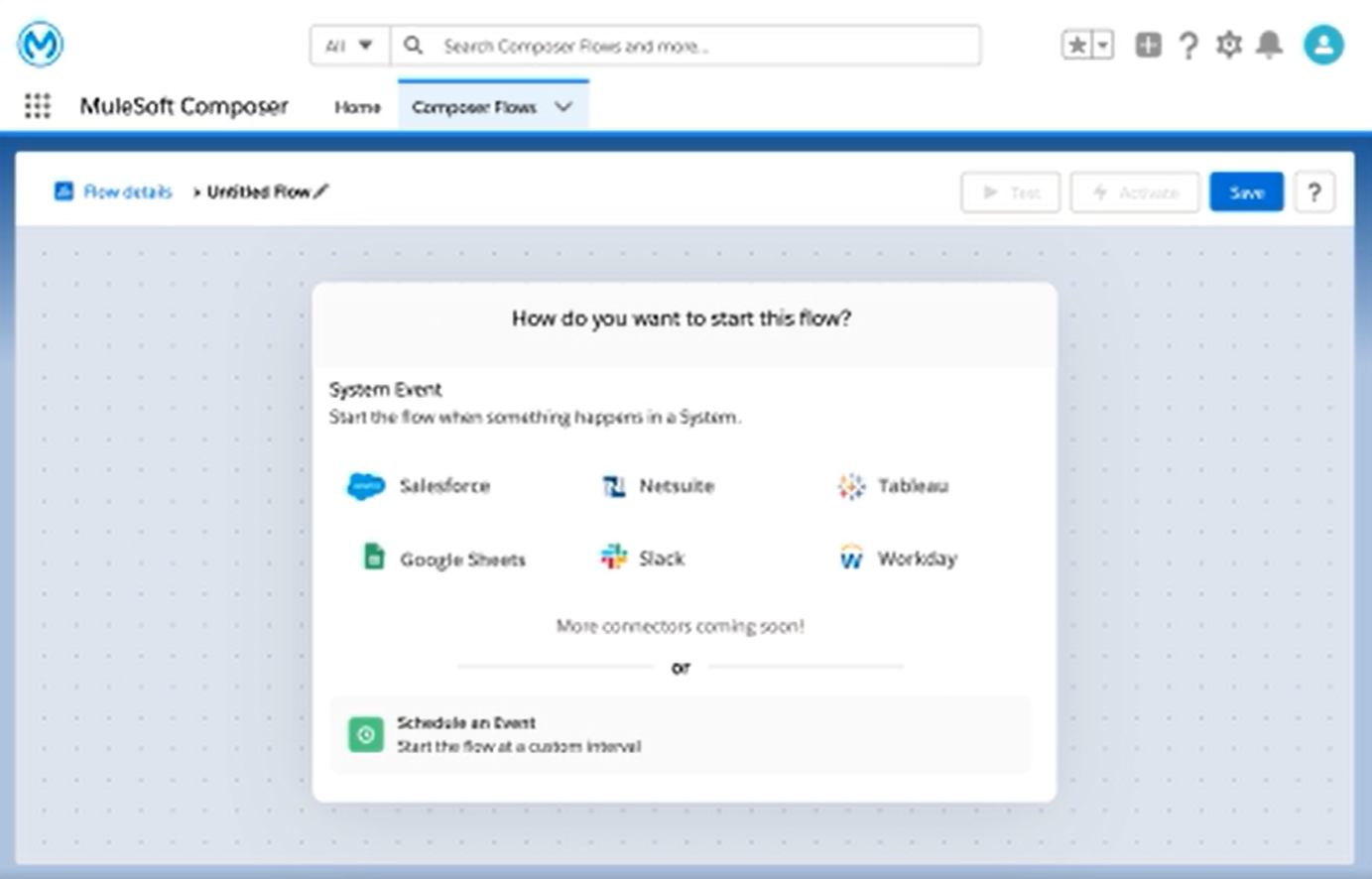Open the flow help question button

(1314, 192)
